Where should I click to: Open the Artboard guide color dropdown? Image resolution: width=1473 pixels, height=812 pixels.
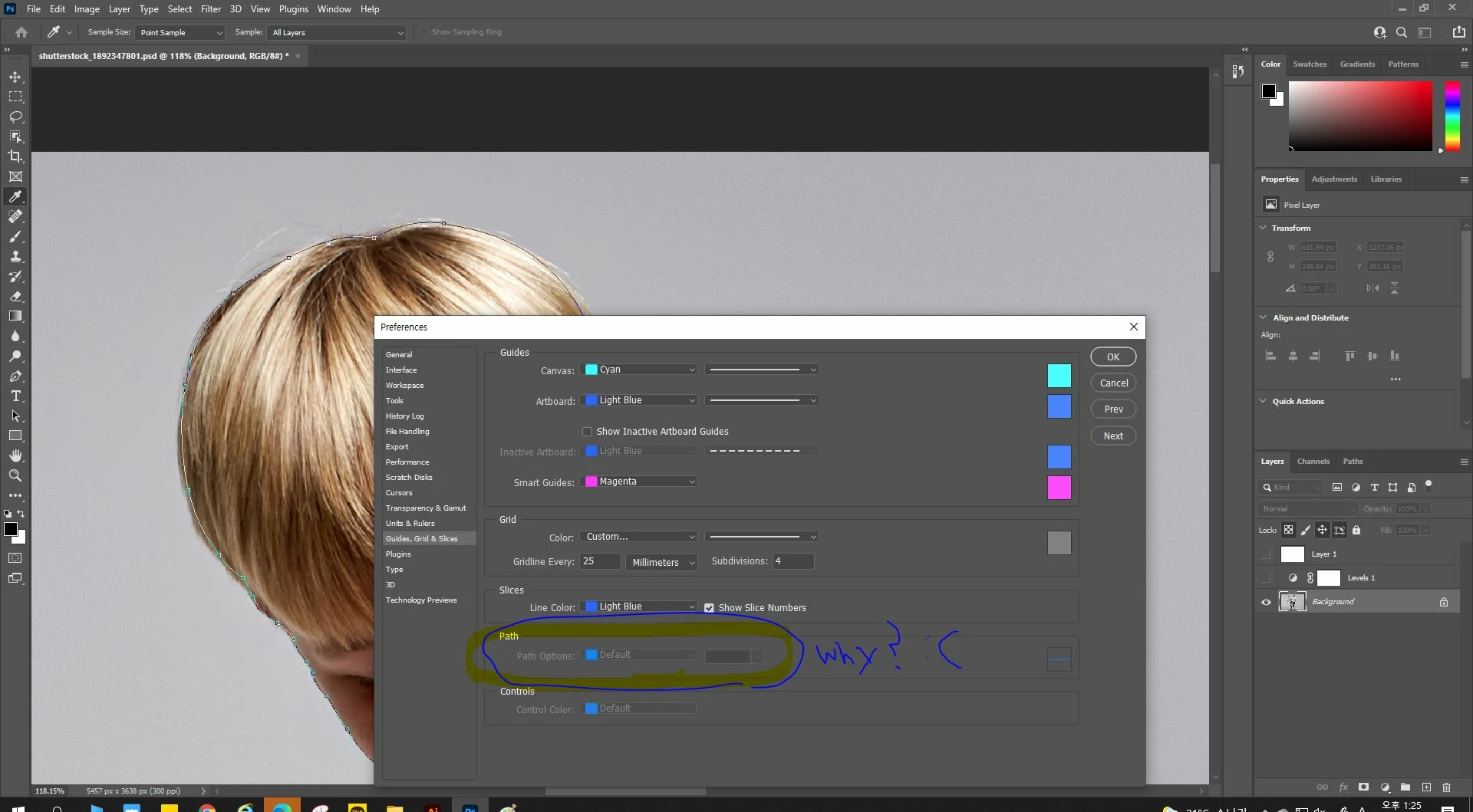coord(640,400)
